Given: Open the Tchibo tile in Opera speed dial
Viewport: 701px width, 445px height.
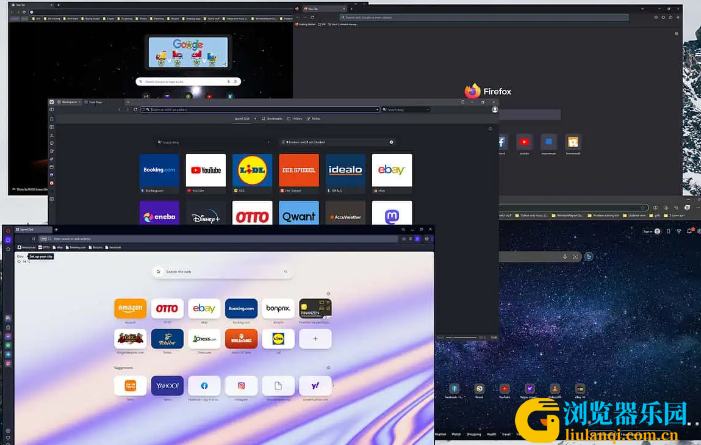Looking at the screenshot, I should tap(167, 339).
